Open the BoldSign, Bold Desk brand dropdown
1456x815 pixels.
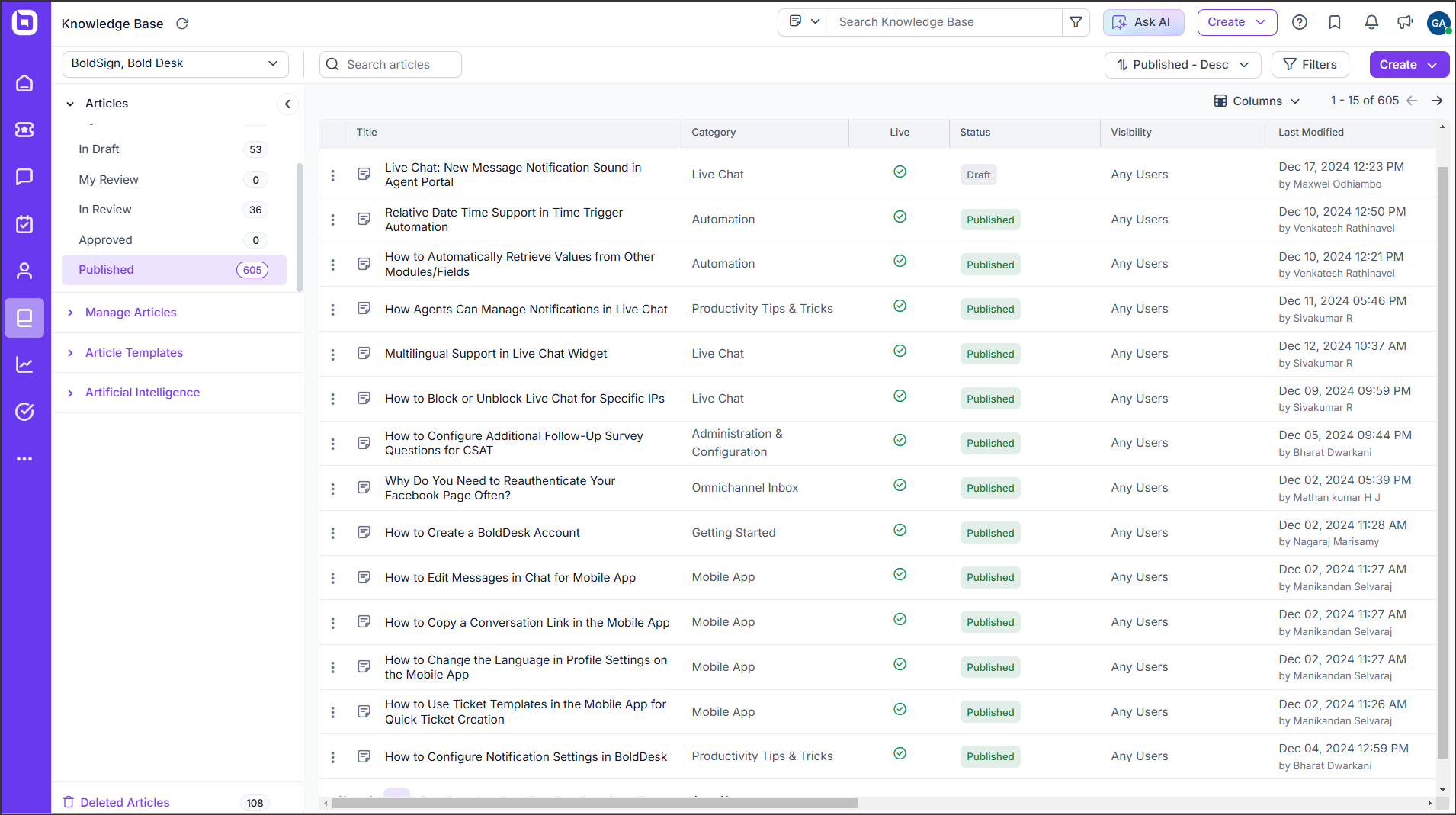pyautogui.click(x=175, y=63)
